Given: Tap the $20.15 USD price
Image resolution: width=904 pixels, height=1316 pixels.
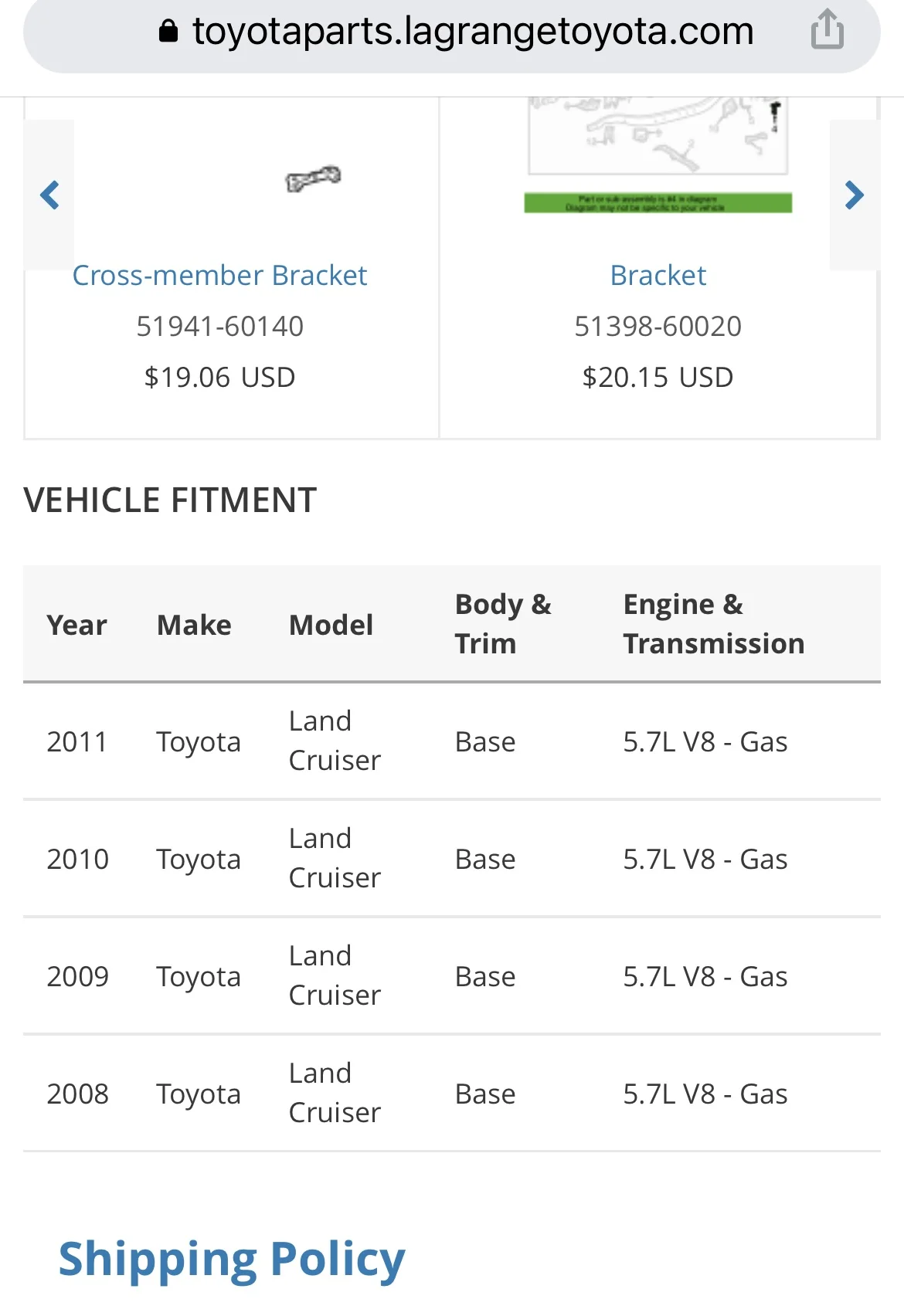Looking at the screenshot, I should pos(658,378).
